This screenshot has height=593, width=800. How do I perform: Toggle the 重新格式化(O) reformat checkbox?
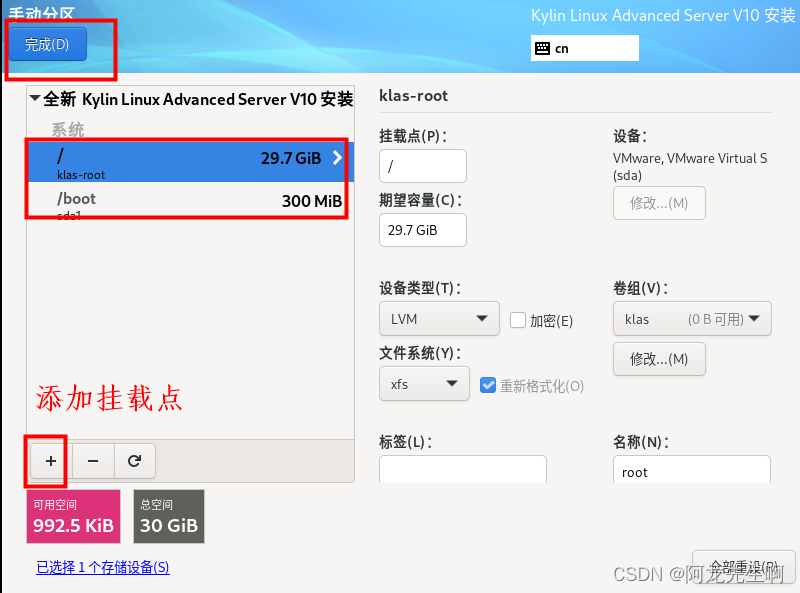click(488, 385)
